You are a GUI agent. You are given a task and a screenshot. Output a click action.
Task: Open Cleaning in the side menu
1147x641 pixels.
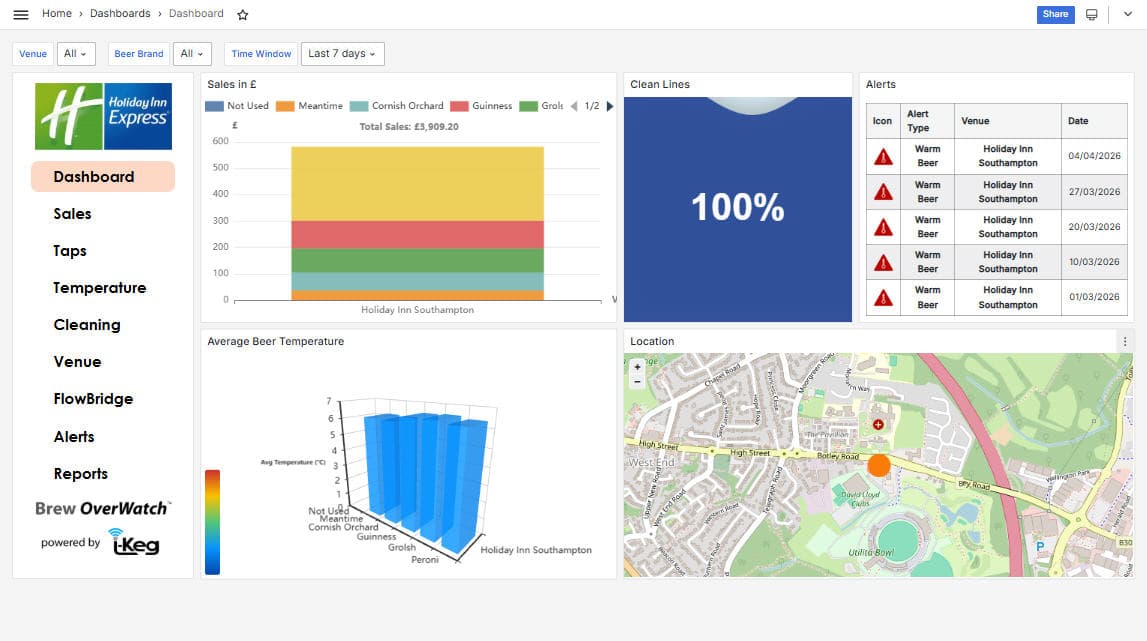87,325
